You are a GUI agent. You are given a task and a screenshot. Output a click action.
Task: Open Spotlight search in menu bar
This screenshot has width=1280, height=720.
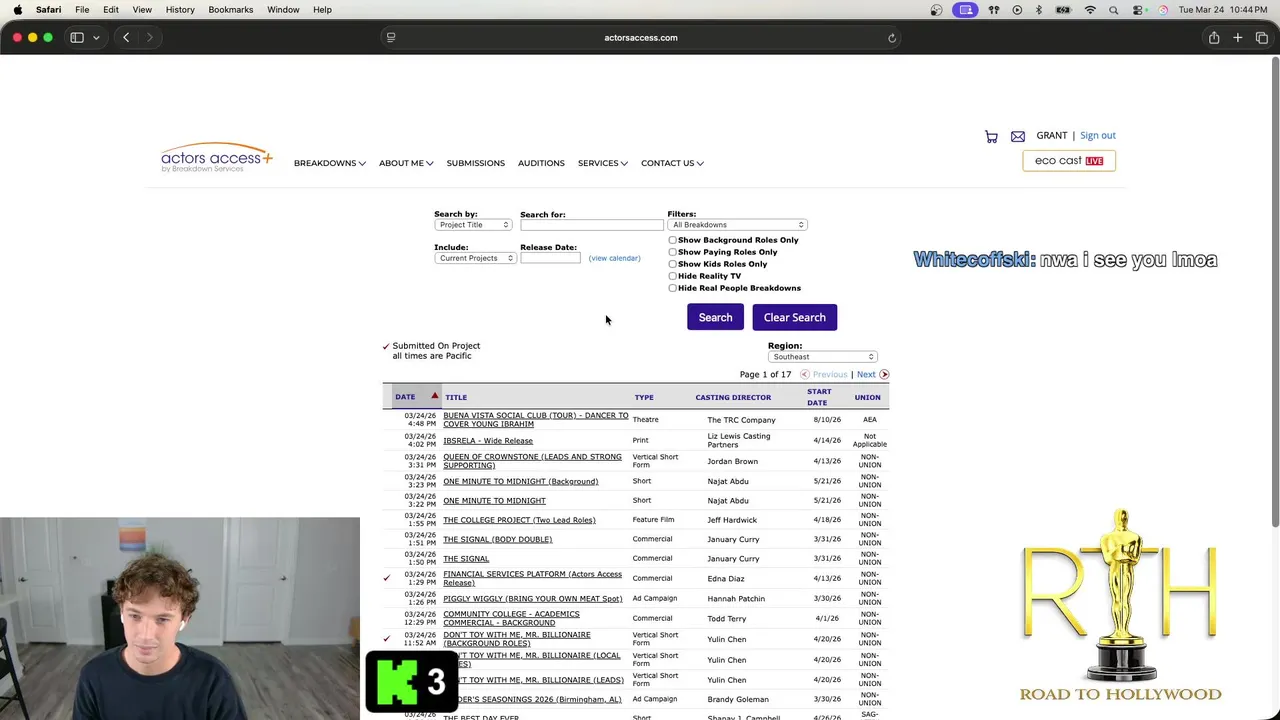click(1114, 10)
